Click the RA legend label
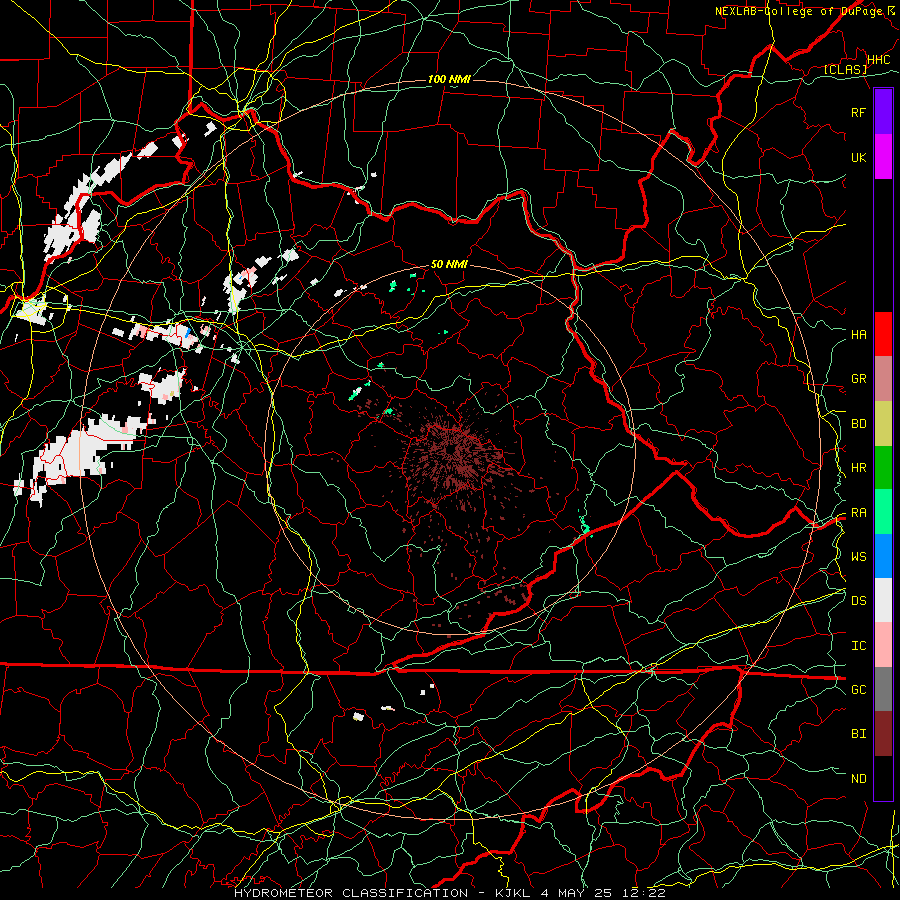Viewport: 900px width, 900px height. [x=859, y=513]
